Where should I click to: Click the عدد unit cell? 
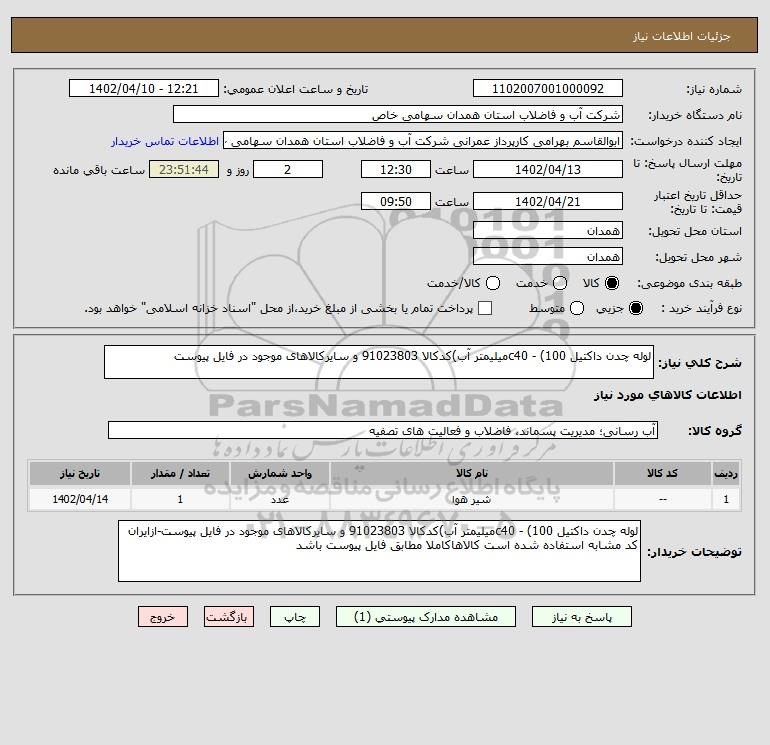(279, 499)
